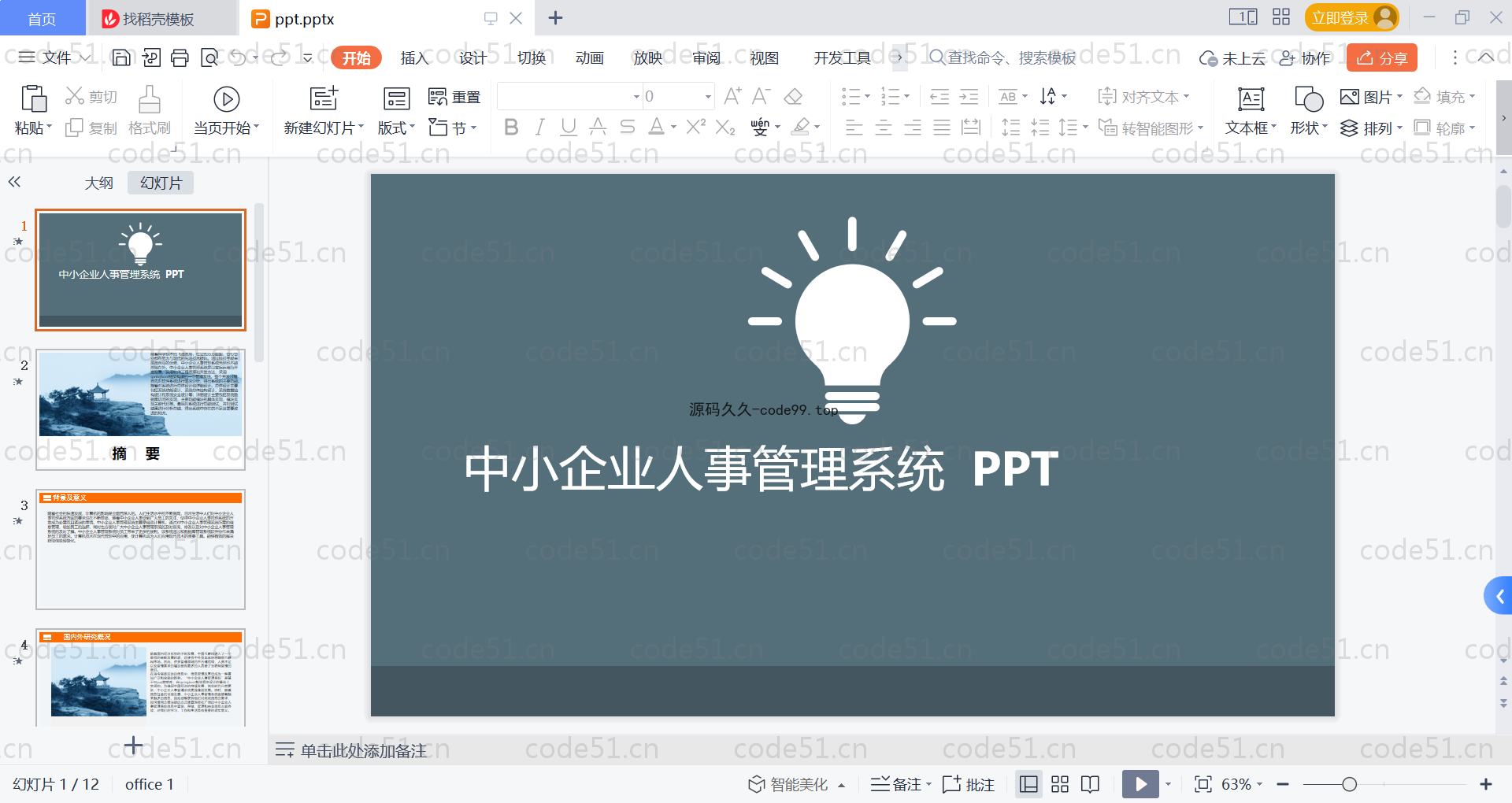
Task: Toggle Normal view in status bar
Action: 1028,784
